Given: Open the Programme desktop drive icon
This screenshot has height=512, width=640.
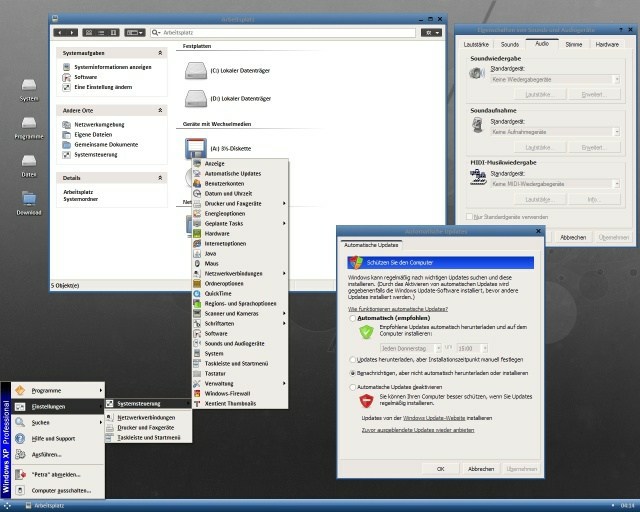Looking at the screenshot, I should point(29,123).
